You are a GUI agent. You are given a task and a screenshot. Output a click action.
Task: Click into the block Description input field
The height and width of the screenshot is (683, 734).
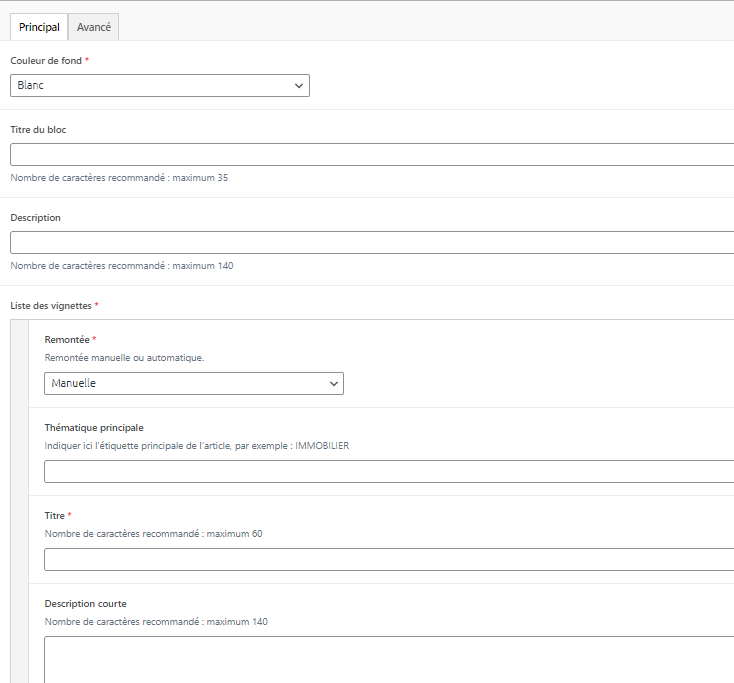pos(372,242)
